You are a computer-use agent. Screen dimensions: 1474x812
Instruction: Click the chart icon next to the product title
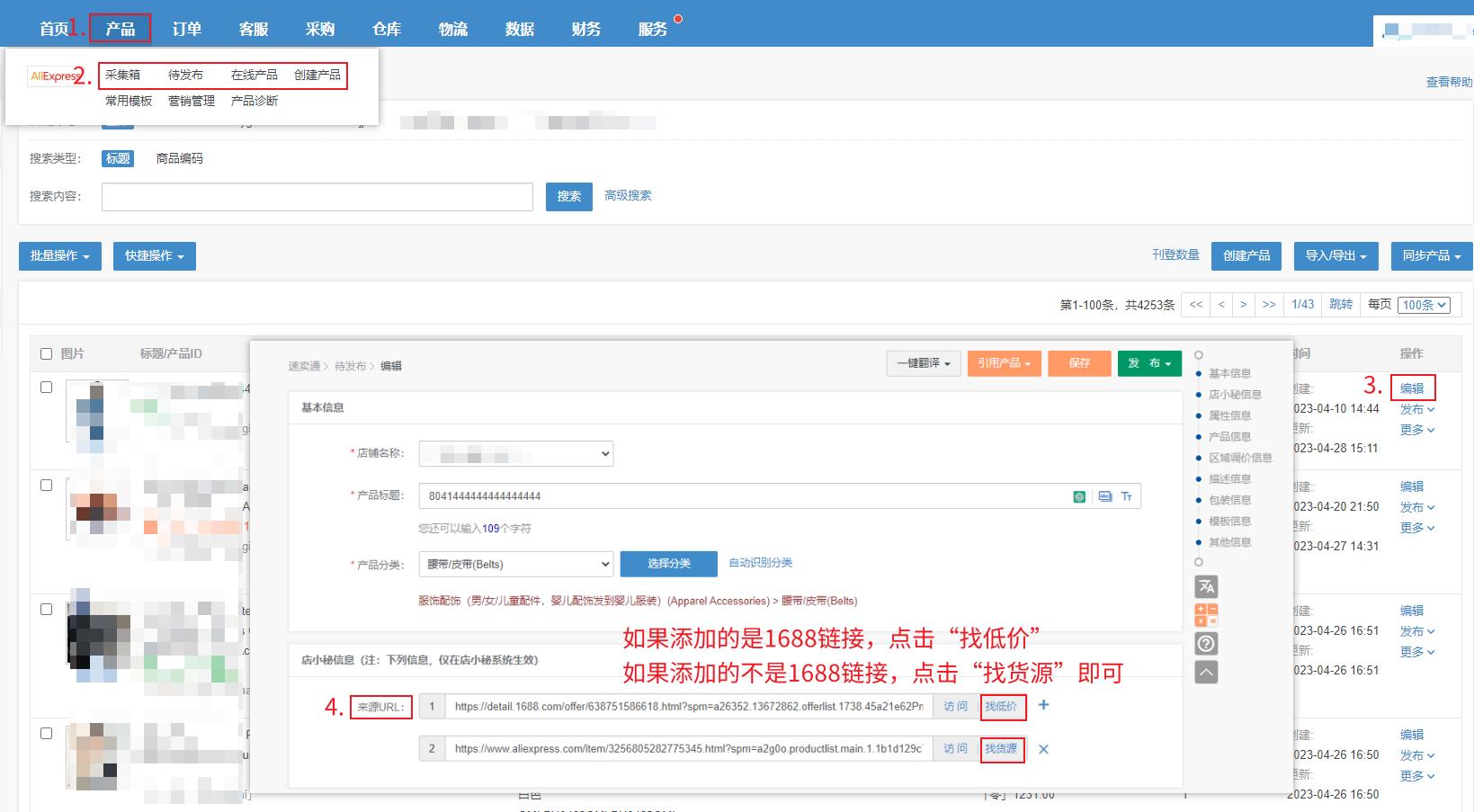tap(1106, 495)
